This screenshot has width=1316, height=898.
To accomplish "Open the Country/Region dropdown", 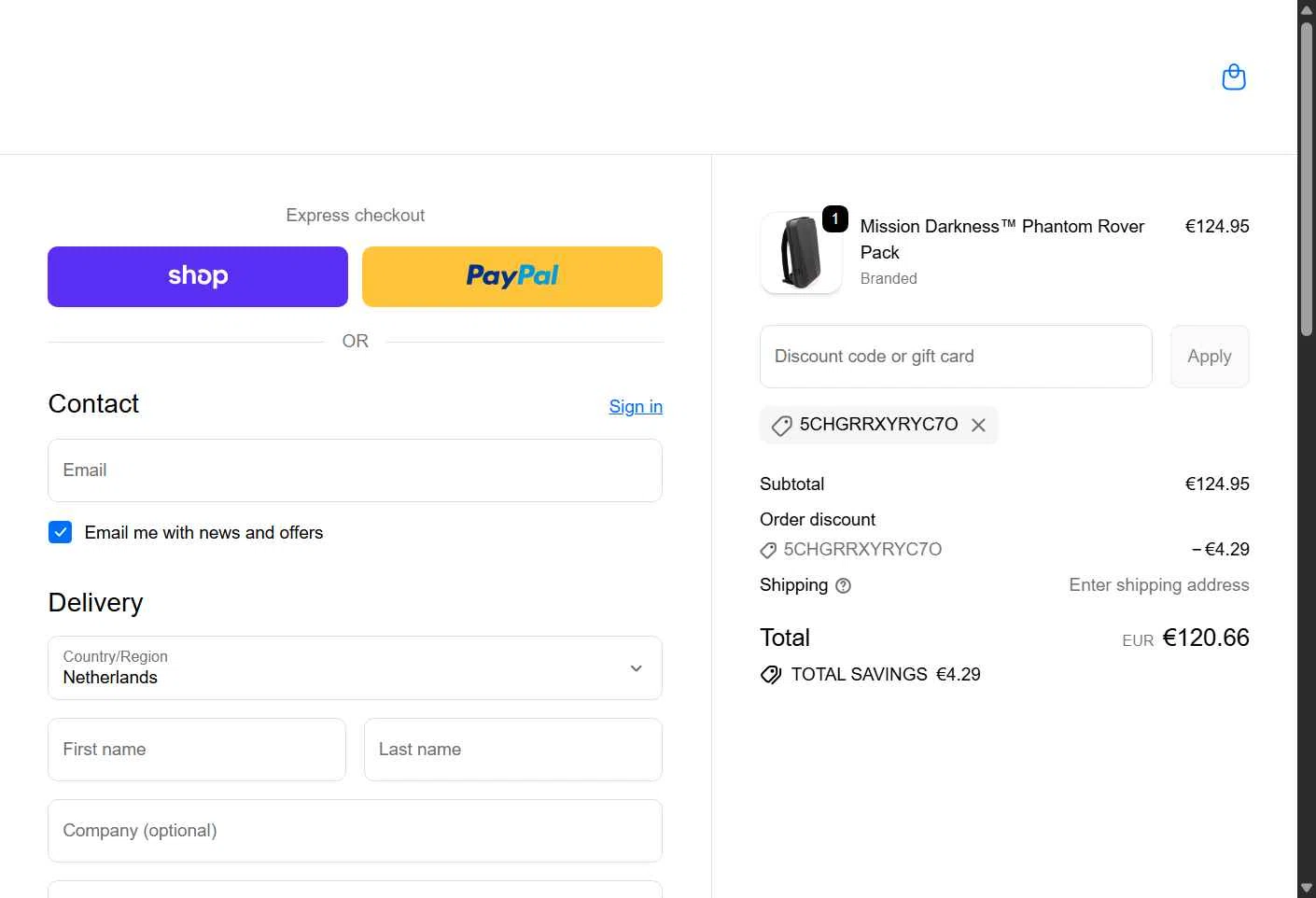I will coord(355,667).
